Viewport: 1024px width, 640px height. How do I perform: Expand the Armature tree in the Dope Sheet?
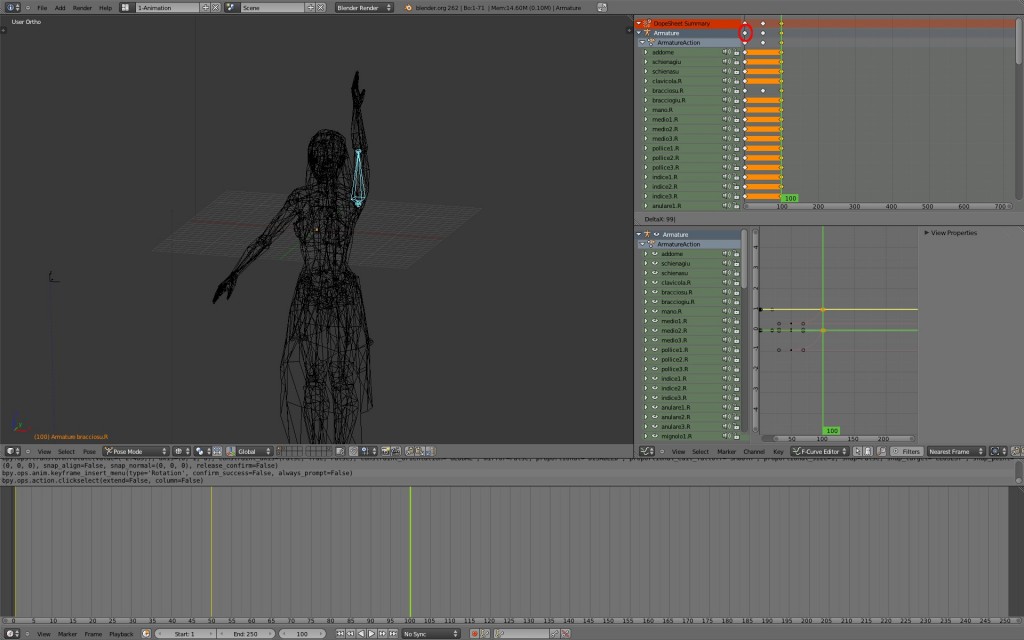pyautogui.click(x=638, y=33)
